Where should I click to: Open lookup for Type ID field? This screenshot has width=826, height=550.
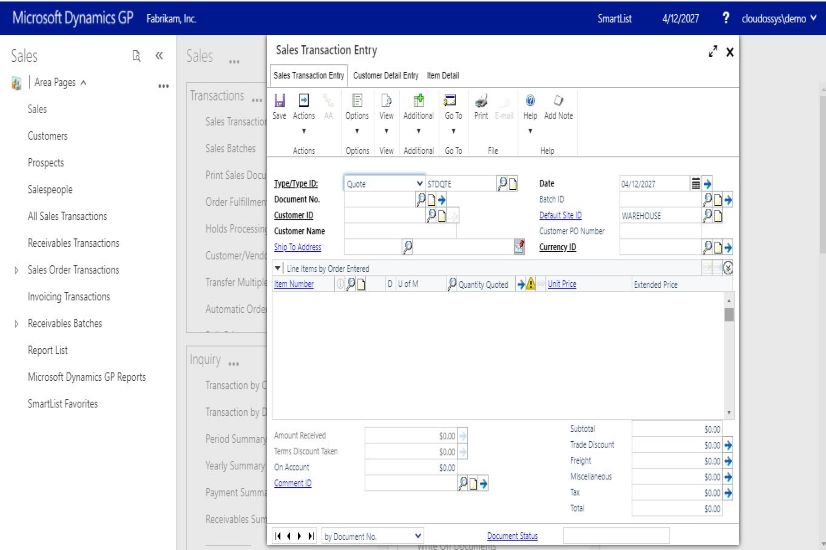(x=502, y=183)
